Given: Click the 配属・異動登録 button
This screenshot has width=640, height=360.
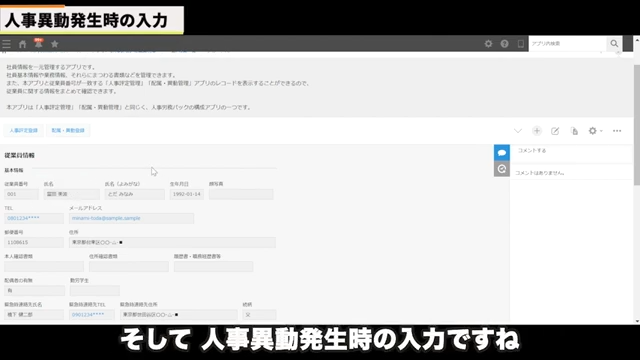Looking at the screenshot, I should tap(68, 131).
